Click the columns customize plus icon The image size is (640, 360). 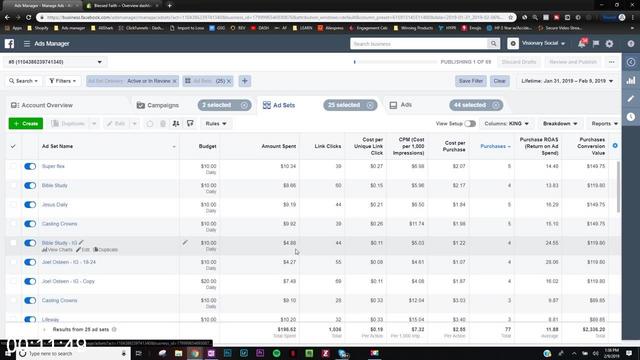tap(615, 146)
